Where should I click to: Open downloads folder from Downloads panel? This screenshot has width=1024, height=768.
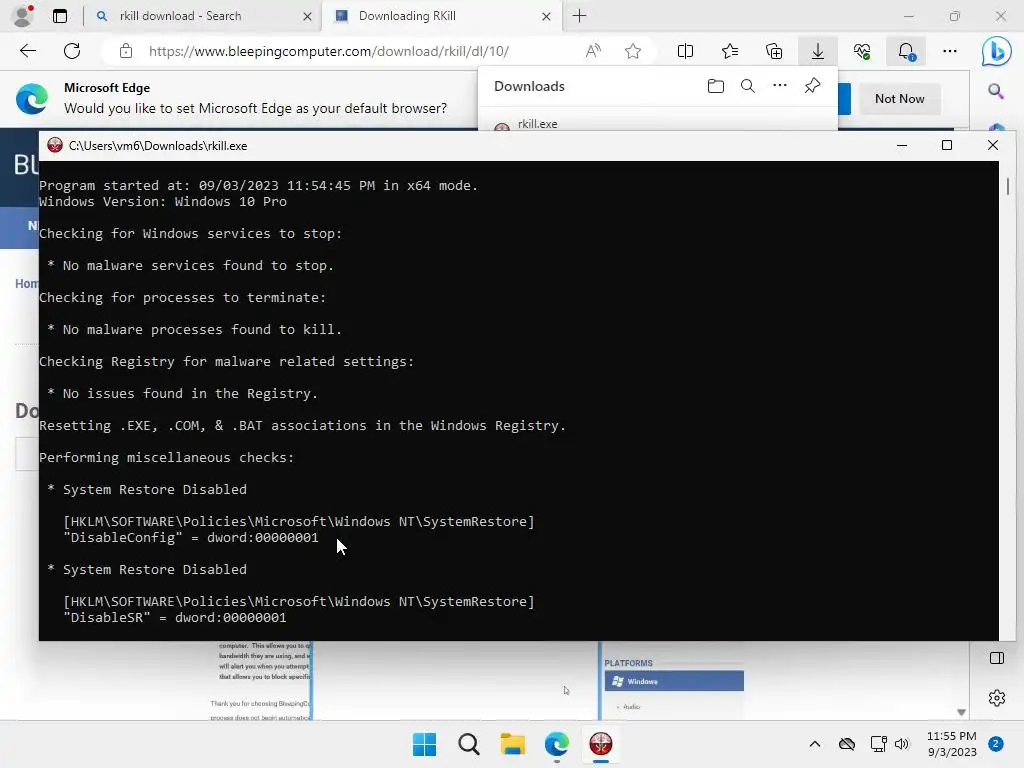(x=716, y=86)
